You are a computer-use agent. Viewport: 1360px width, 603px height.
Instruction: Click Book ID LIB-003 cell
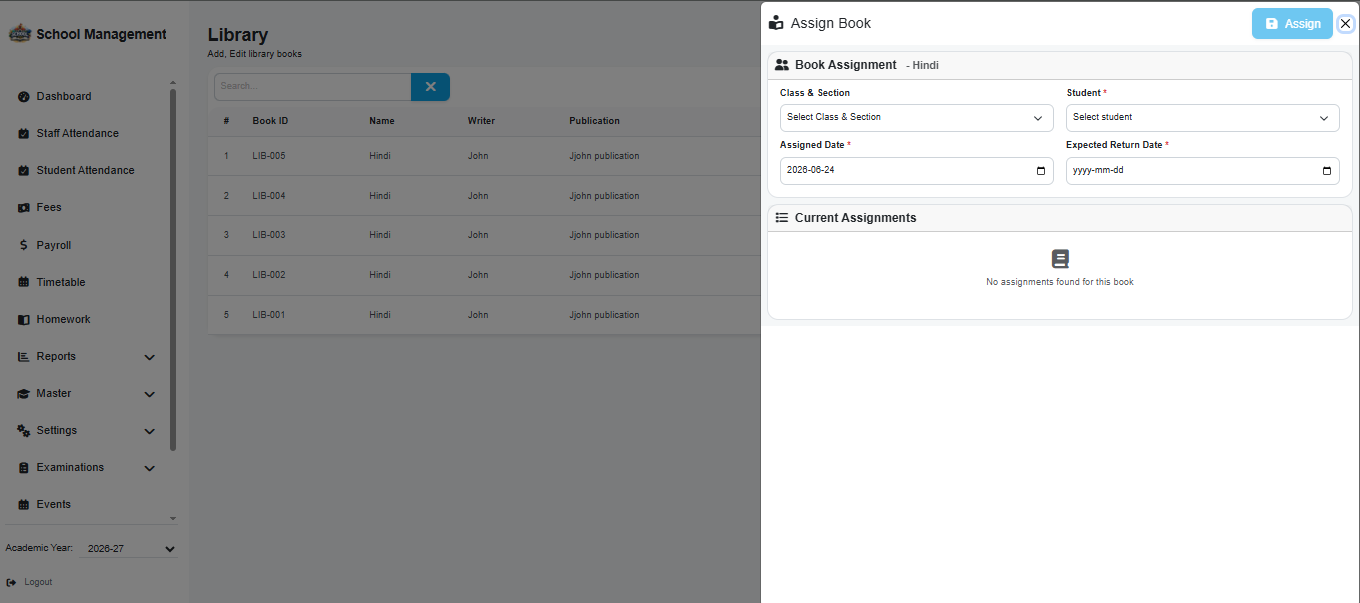coord(269,235)
